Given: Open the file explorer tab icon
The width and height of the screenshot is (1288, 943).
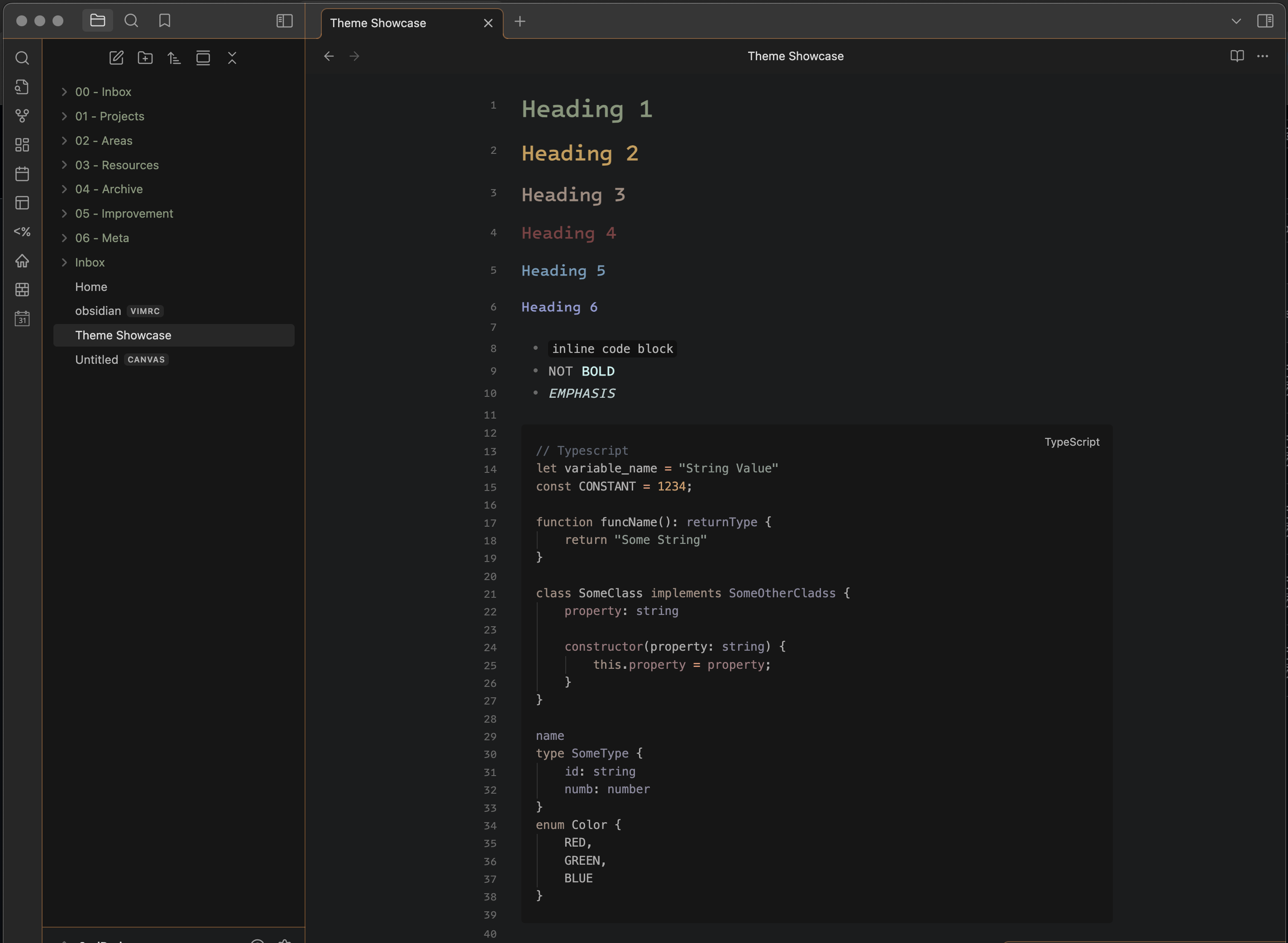Looking at the screenshot, I should pos(98,20).
